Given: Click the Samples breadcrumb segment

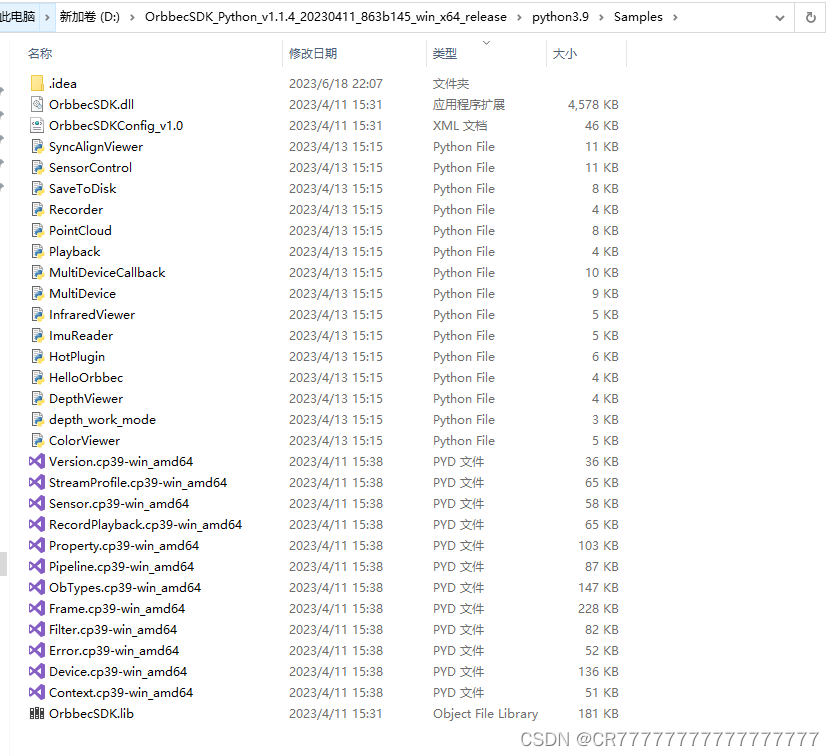Looking at the screenshot, I should [638, 16].
